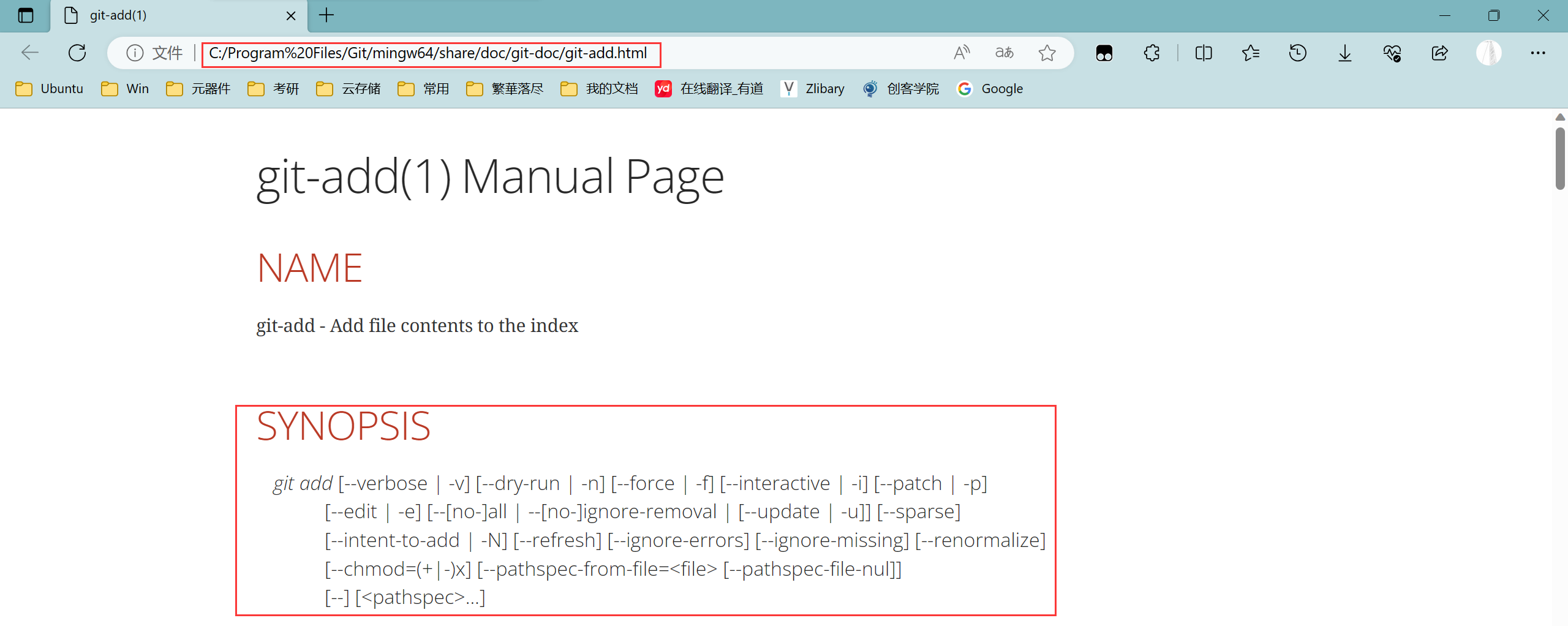Open a new tab with plus button
Viewport: 1568px width, 626px height.
pos(327,16)
